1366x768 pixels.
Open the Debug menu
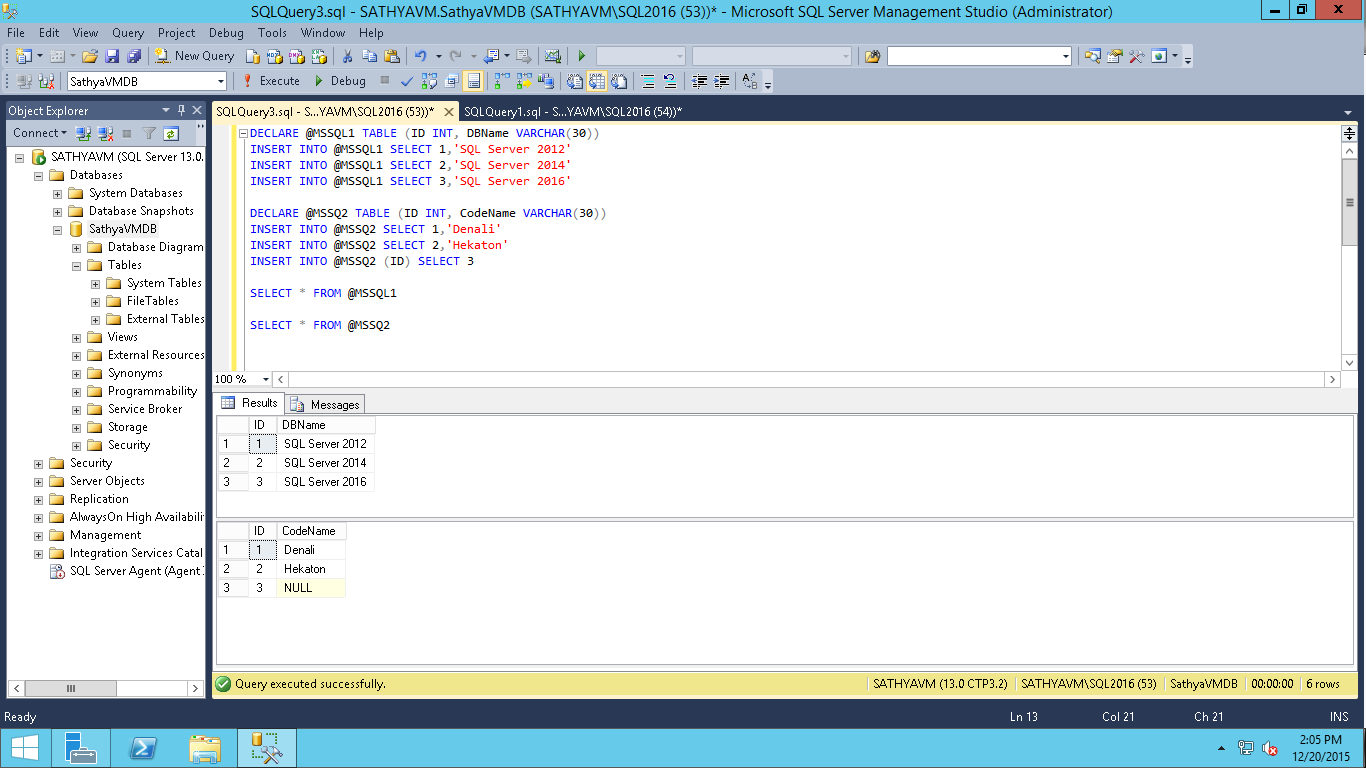(226, 33)
